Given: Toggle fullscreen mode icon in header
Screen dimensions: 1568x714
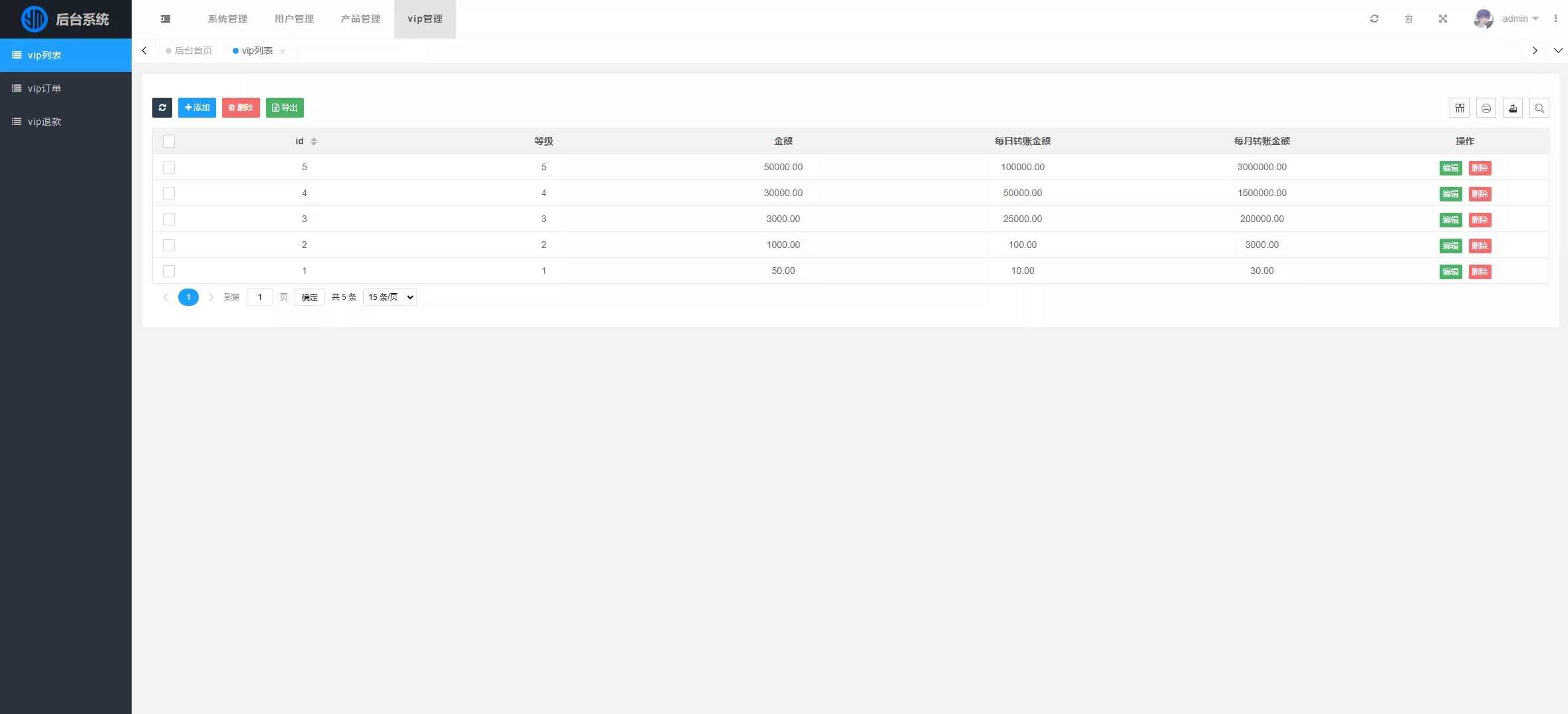Looking at the screenshot, I should click(x=1443, y=19).
